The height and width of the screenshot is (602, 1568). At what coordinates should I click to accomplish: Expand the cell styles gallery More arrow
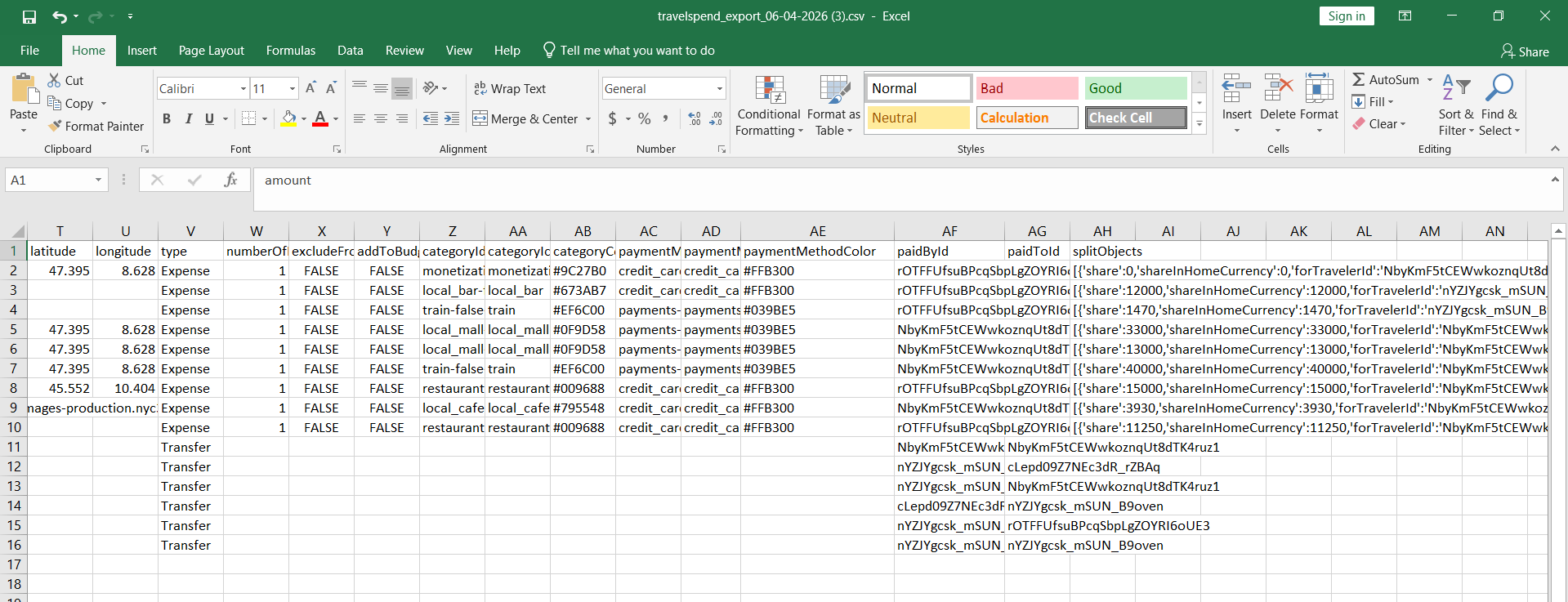tap(1199, 124)
